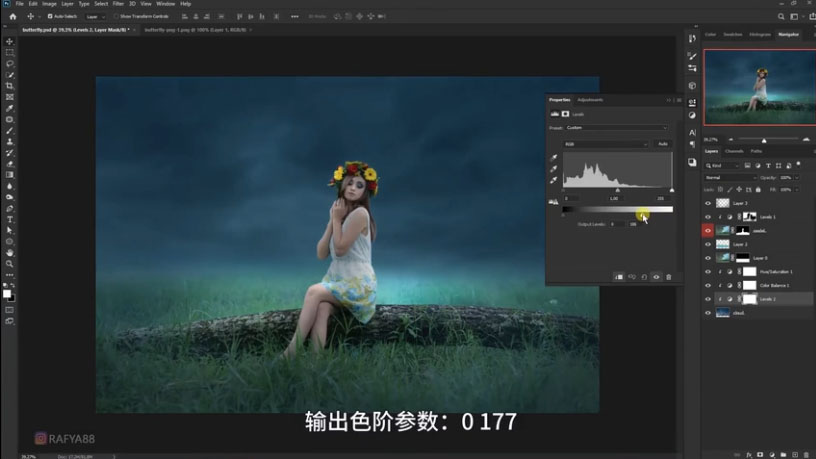Select the Eraser tool

pos(9,164)
